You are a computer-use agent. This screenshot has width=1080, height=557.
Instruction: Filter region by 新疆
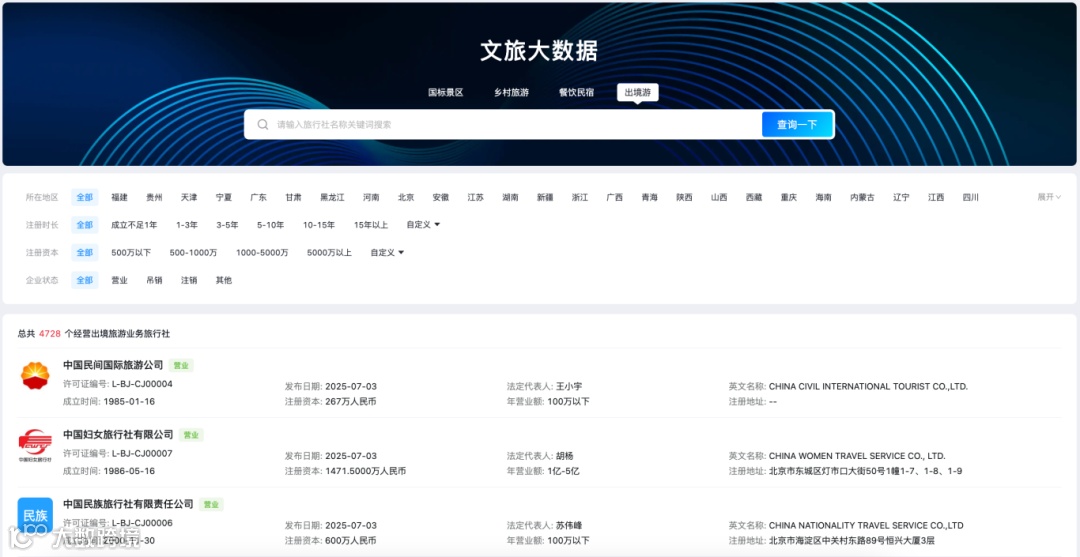(545, 197)
